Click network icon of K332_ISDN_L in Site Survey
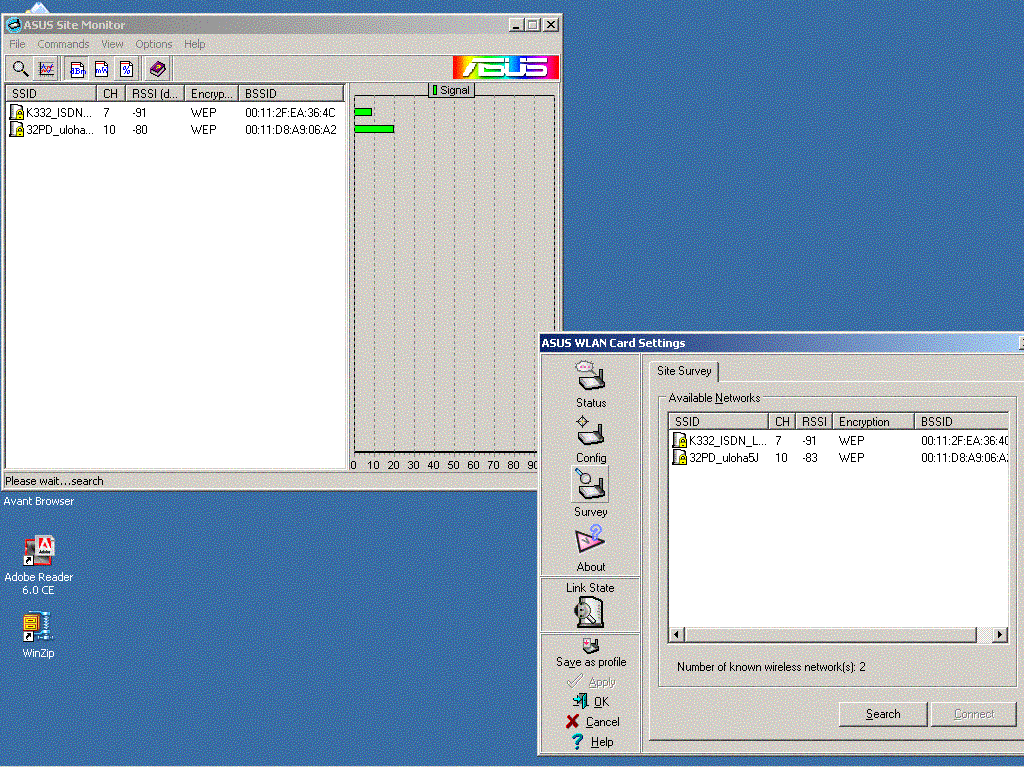This screenshot has height=768, width=1024. tap(680, 440)
